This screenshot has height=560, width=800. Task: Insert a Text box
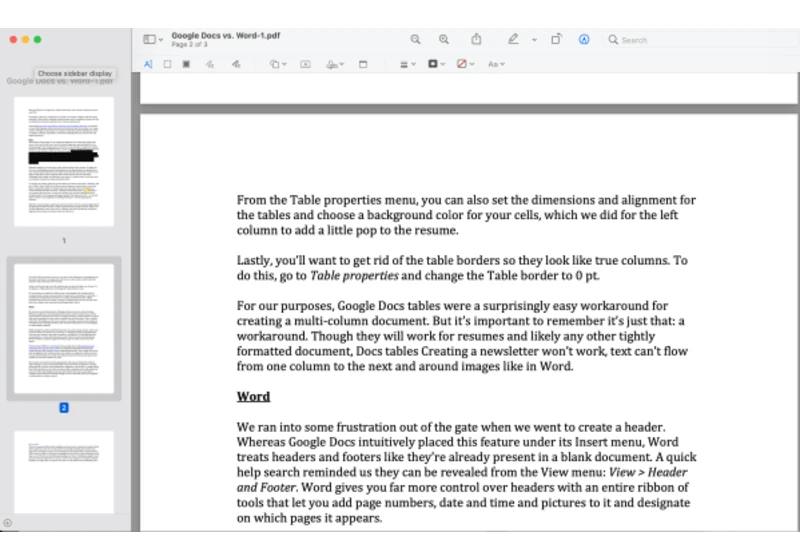305,64
